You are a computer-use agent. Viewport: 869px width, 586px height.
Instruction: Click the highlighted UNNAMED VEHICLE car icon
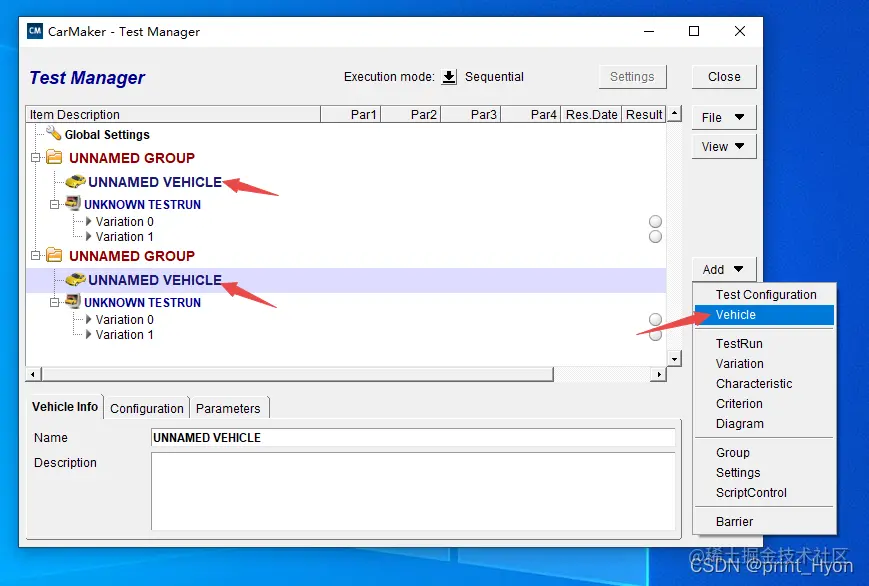(75, 279)
